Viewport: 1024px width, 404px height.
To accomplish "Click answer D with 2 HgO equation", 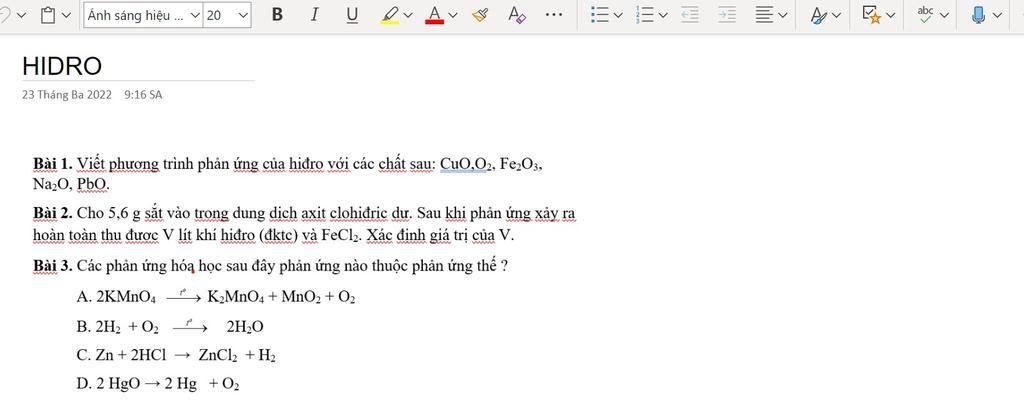I will tap(157, 384).
